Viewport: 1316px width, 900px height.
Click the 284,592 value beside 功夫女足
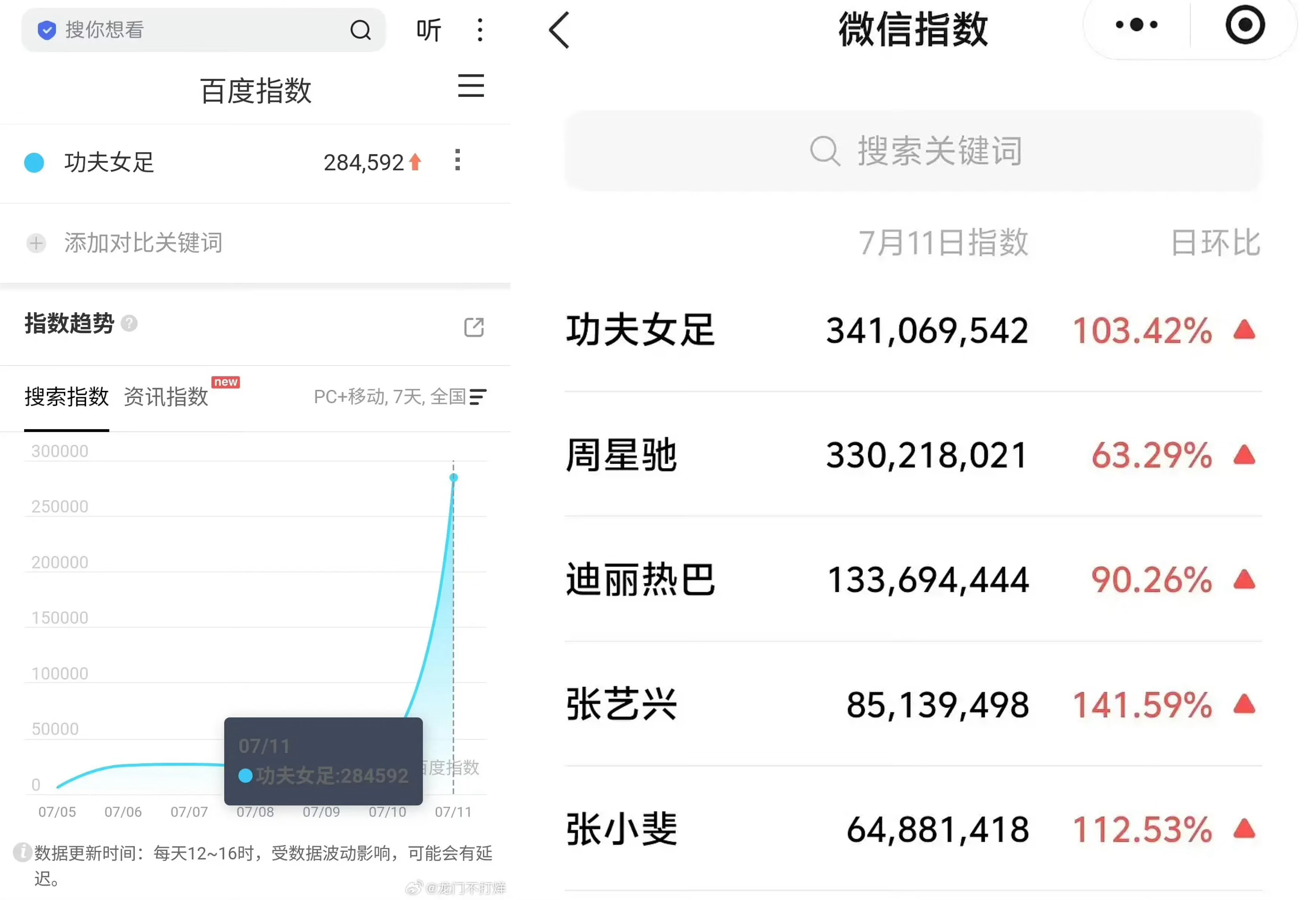pyautogui.click(x=363, y=163)
